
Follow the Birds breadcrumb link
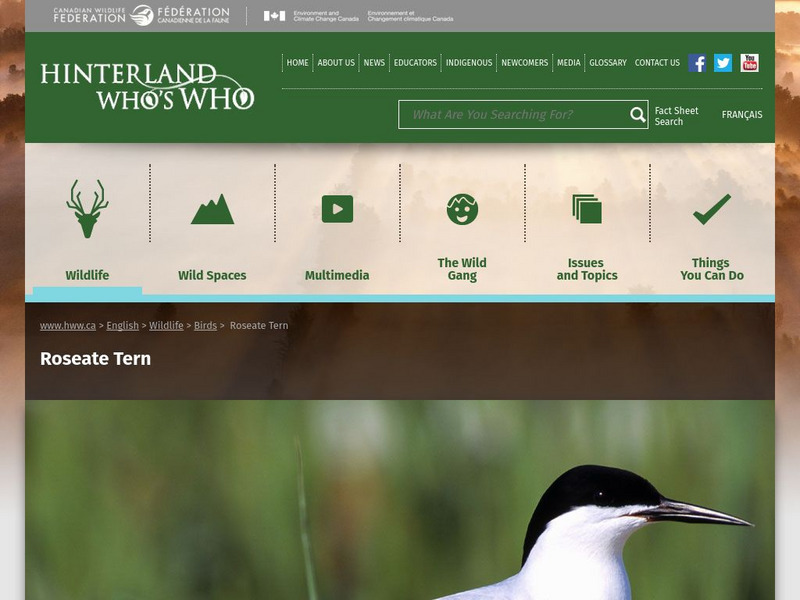click(x=205, y=326)
